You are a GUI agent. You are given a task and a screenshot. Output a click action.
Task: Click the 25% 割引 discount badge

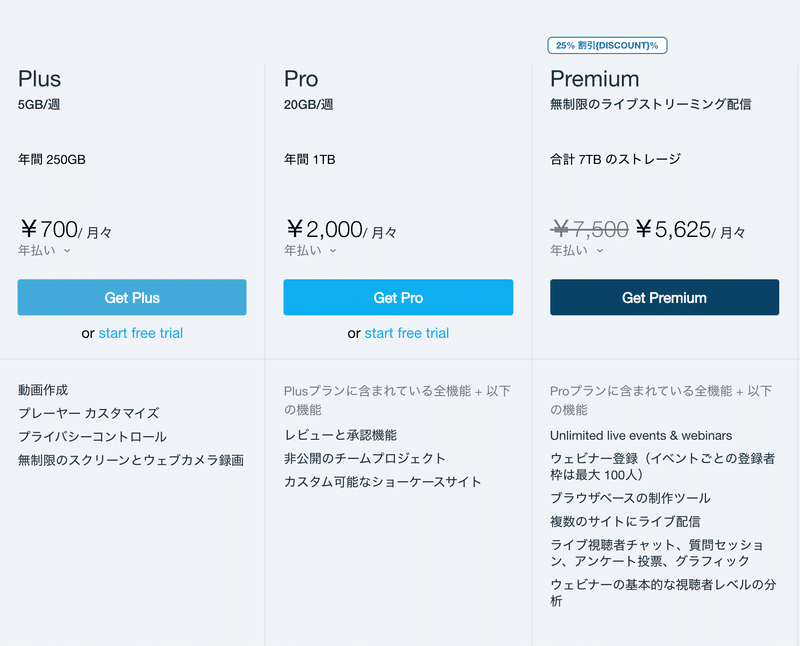click(x=607, y=45)
